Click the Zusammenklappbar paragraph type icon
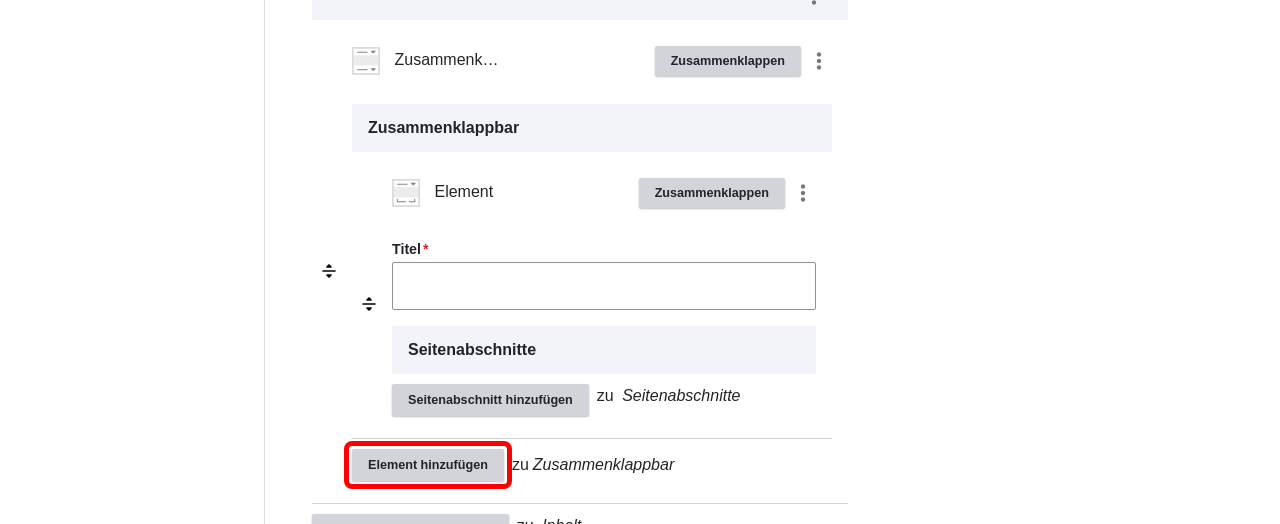The height and width of the screenshot is (524, 1280). [x=366, y=61]
